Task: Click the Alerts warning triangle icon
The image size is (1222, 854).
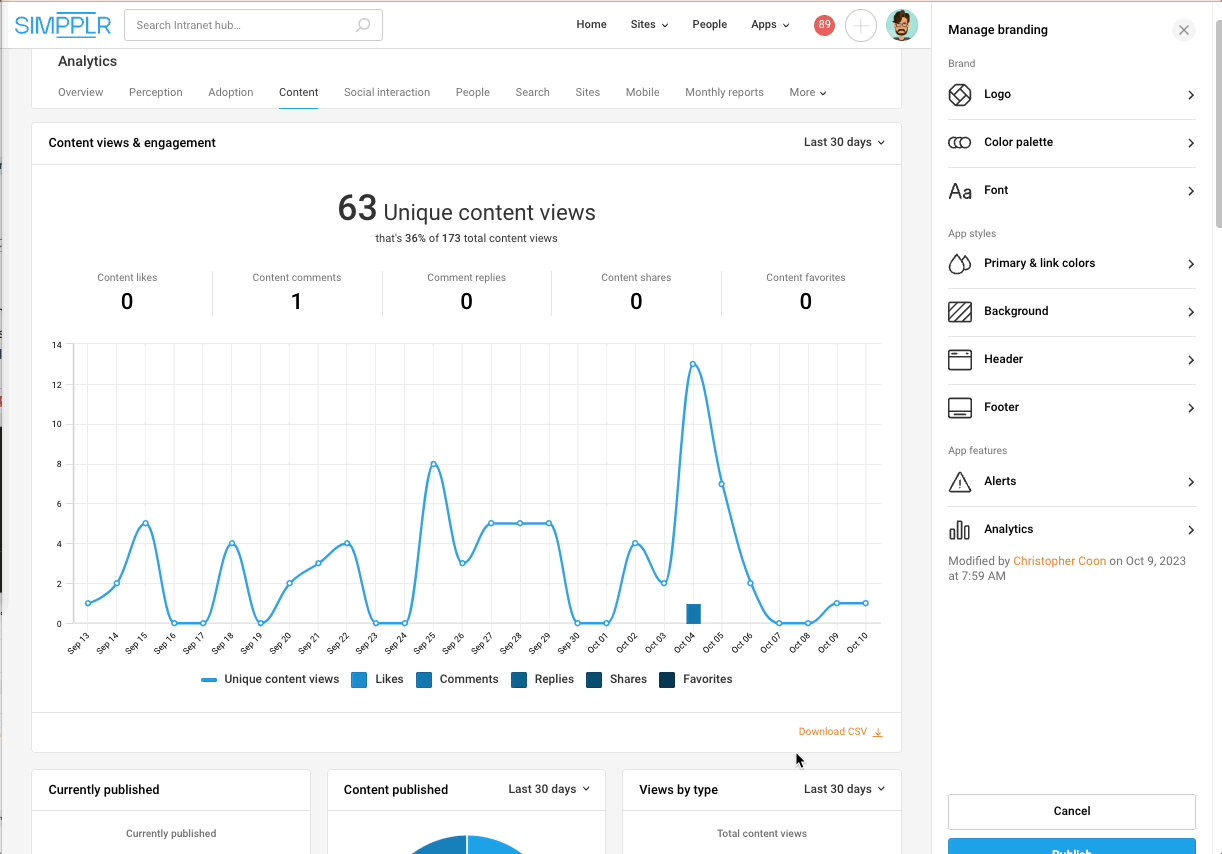Action: coord(960,482)
